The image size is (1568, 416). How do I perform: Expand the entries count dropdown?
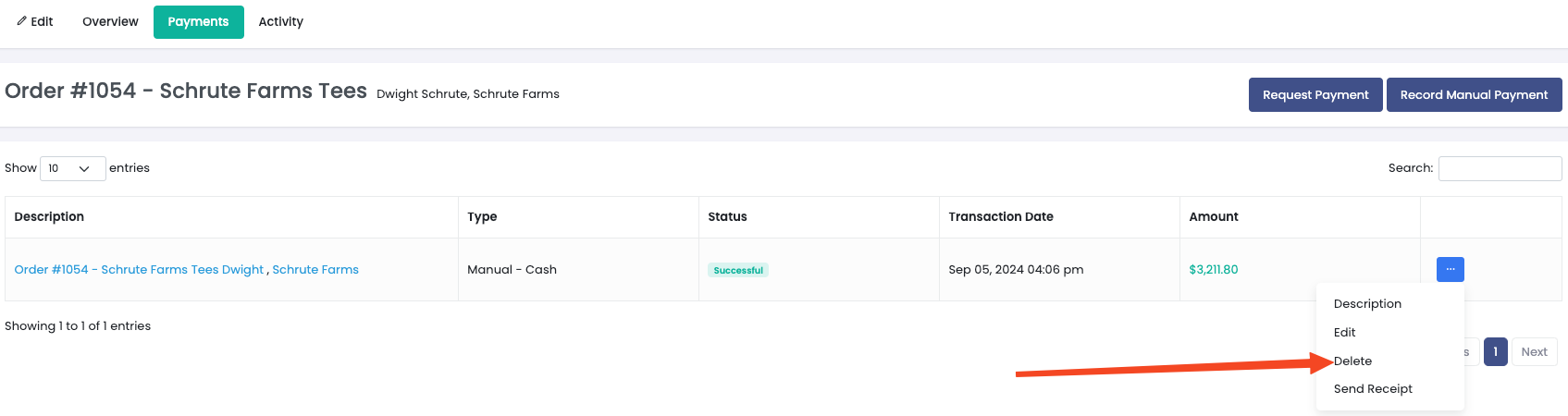73,168
